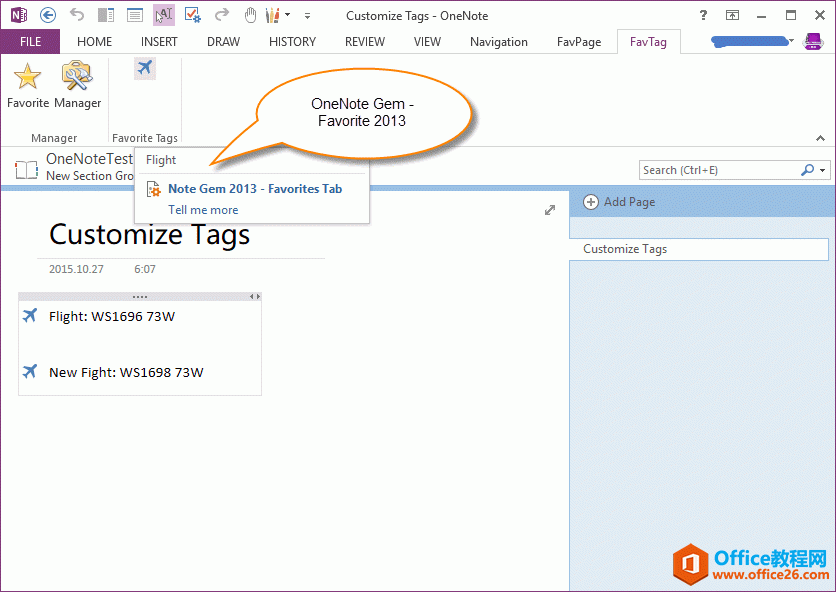This screenshot has width=836, height=592.
Task: Click the Undo arrow
Action: [x=77, y=15]
